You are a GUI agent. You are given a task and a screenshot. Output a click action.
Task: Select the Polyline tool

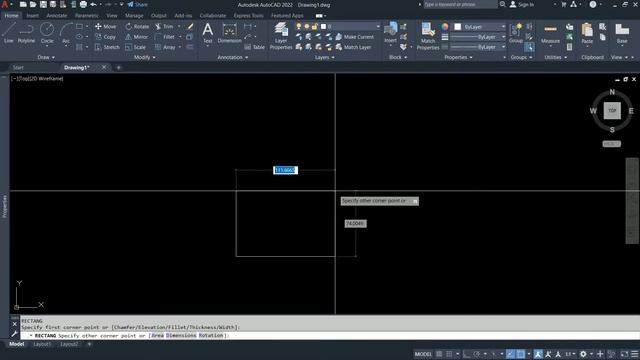pos(26,33)
